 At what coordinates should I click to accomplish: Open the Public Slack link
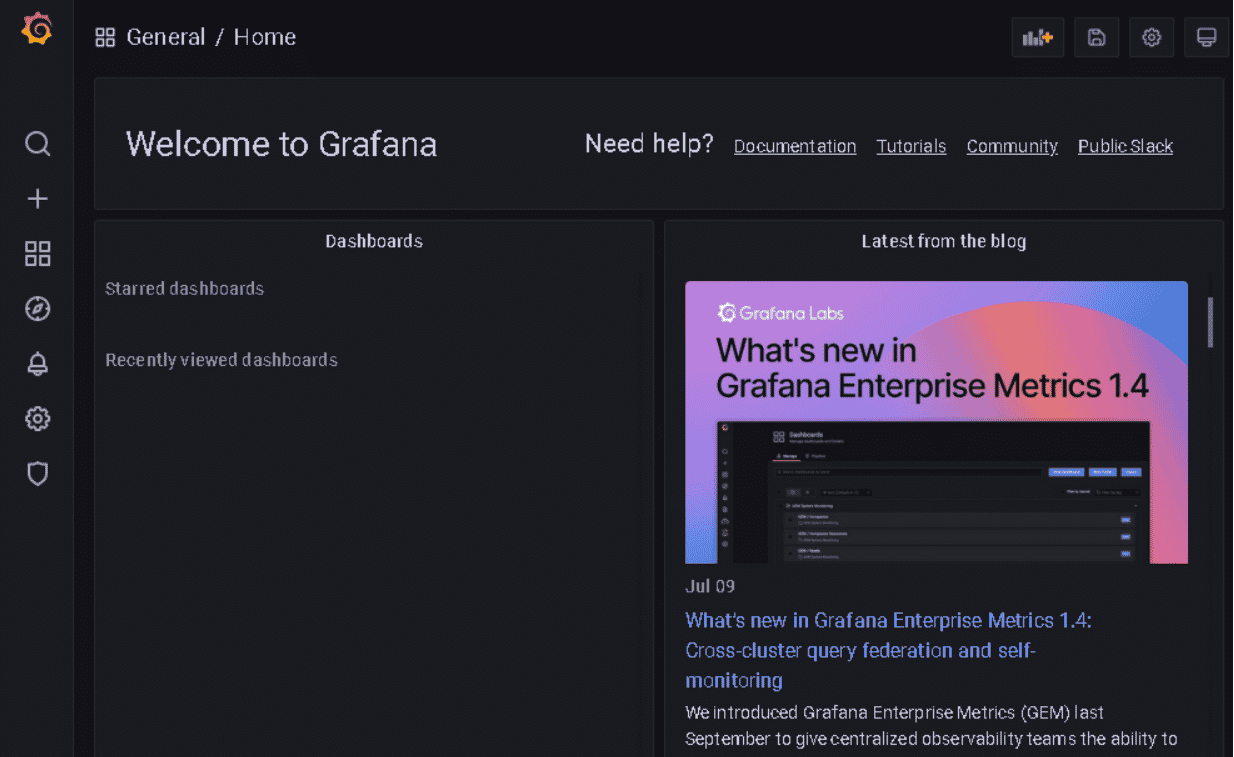tap(1125, 146)
